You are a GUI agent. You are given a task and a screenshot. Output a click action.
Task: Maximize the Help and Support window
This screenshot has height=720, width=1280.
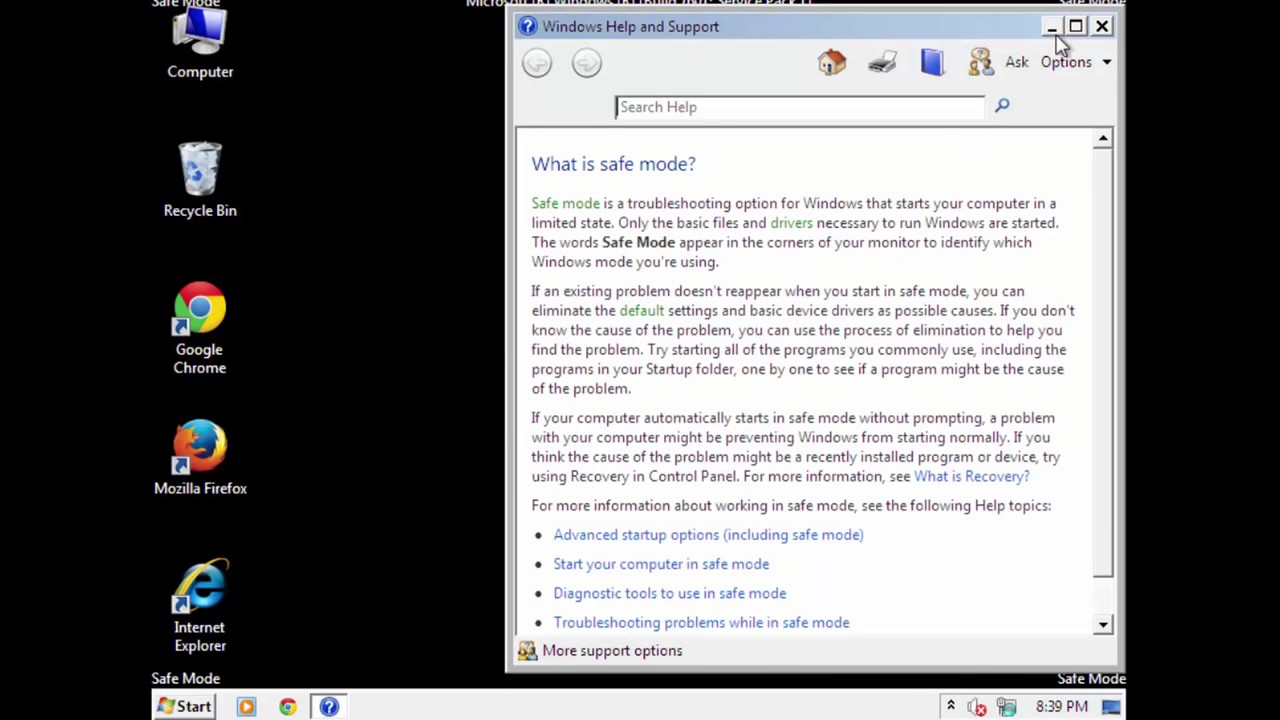[x=1076, y=27]
